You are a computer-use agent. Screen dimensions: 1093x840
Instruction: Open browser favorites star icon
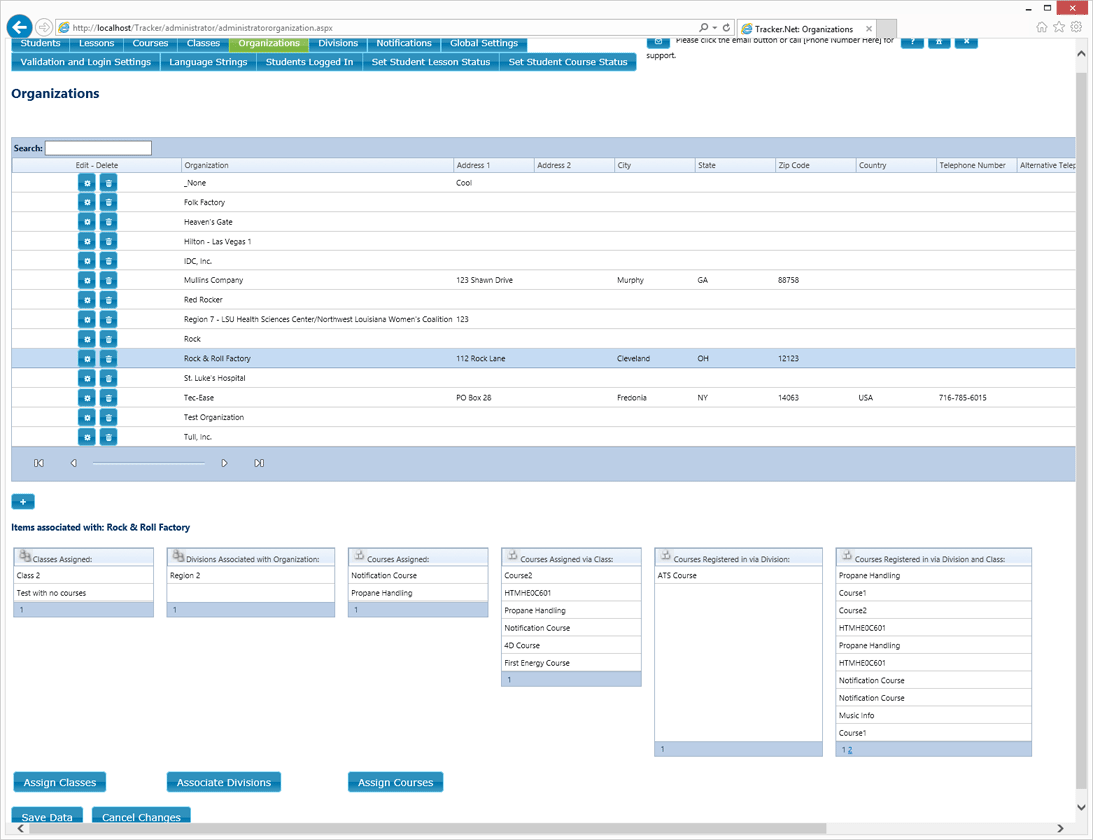pos(1059,27)
